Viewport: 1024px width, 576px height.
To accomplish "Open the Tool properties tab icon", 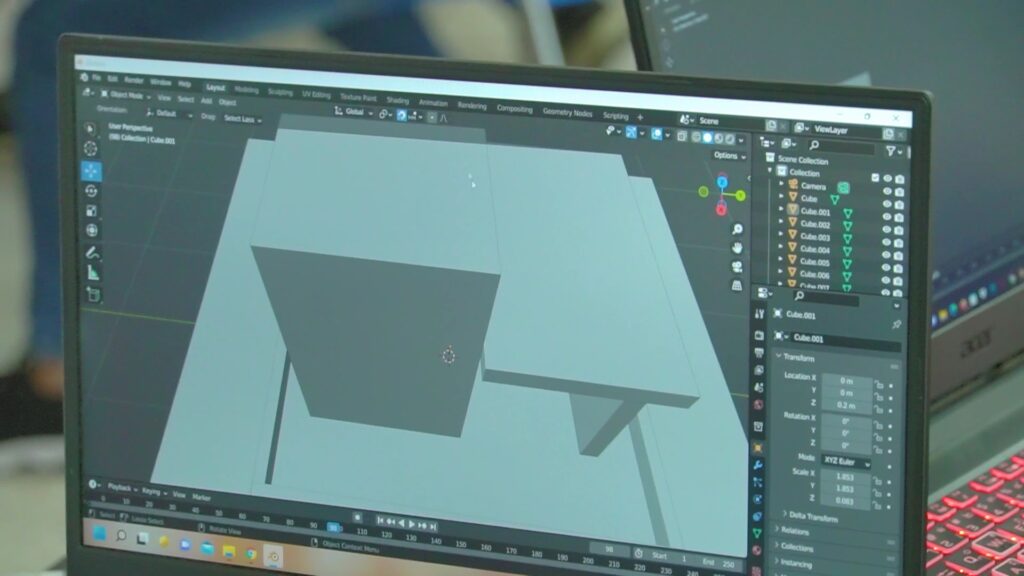I will point(759,314).
